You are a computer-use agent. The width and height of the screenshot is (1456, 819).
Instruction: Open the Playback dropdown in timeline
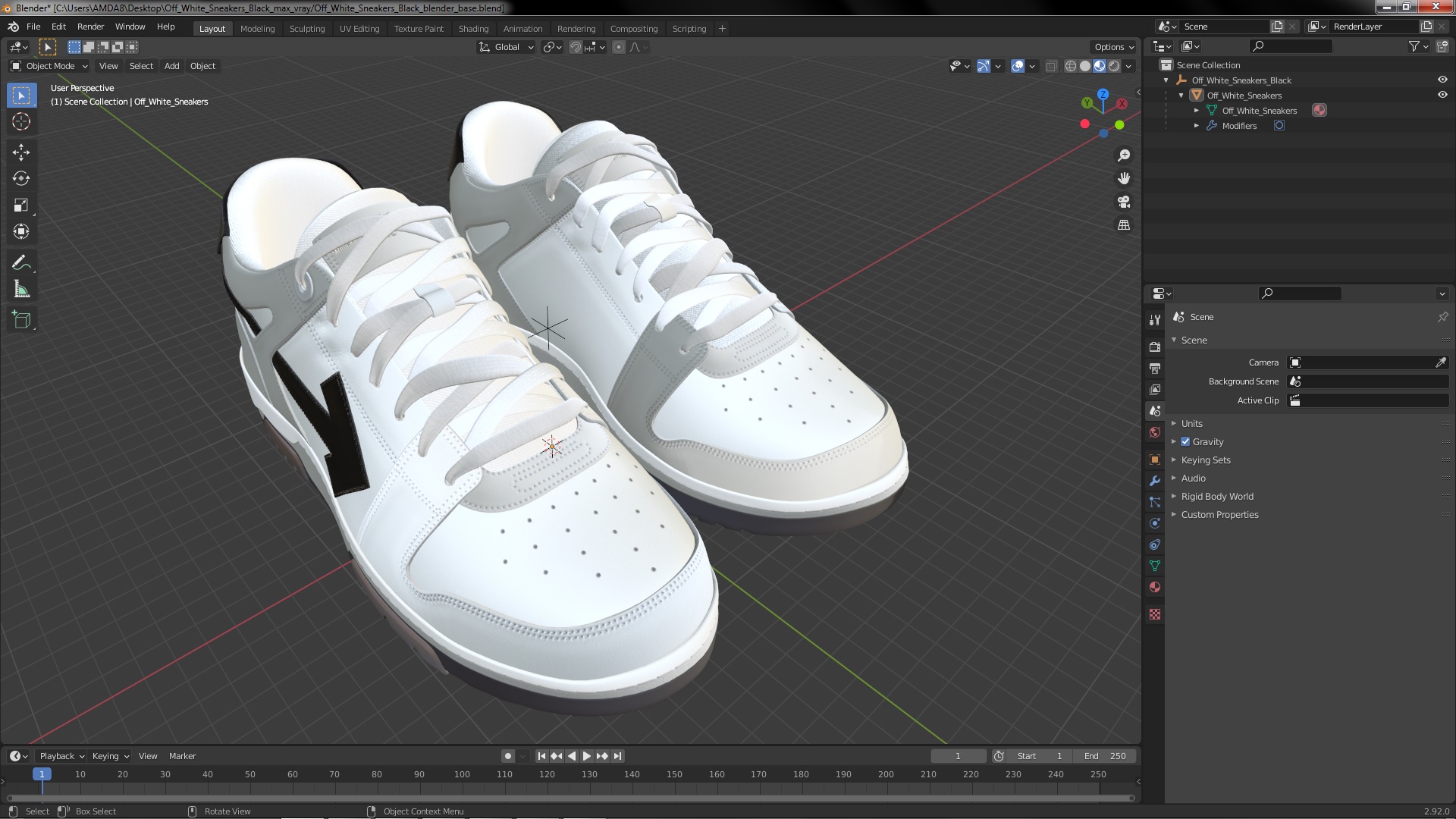[61, 756]
